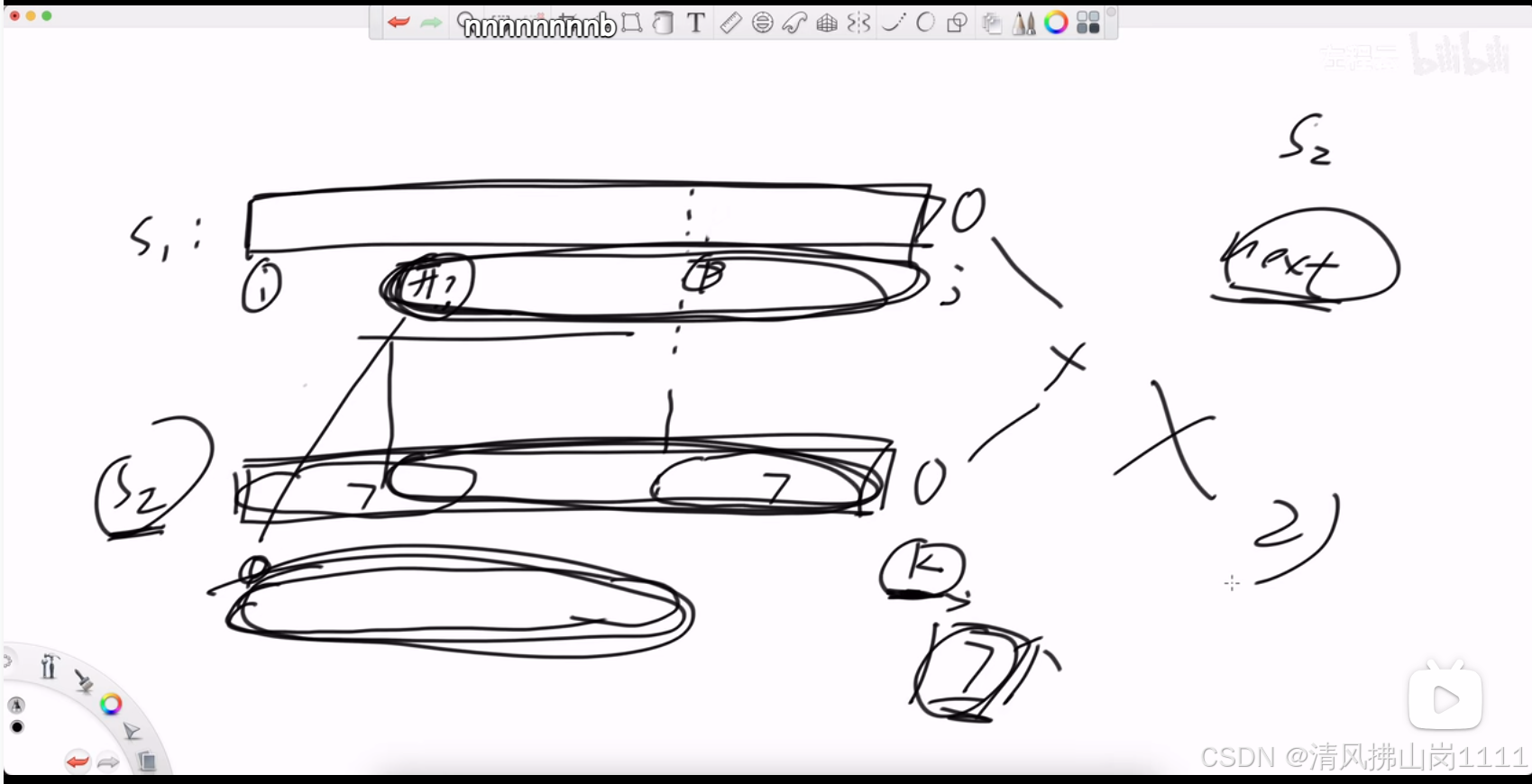Open the Brush Palette pencils icon
Image resolution: width=1532 pixels, height=784 pixels.
1023,23
